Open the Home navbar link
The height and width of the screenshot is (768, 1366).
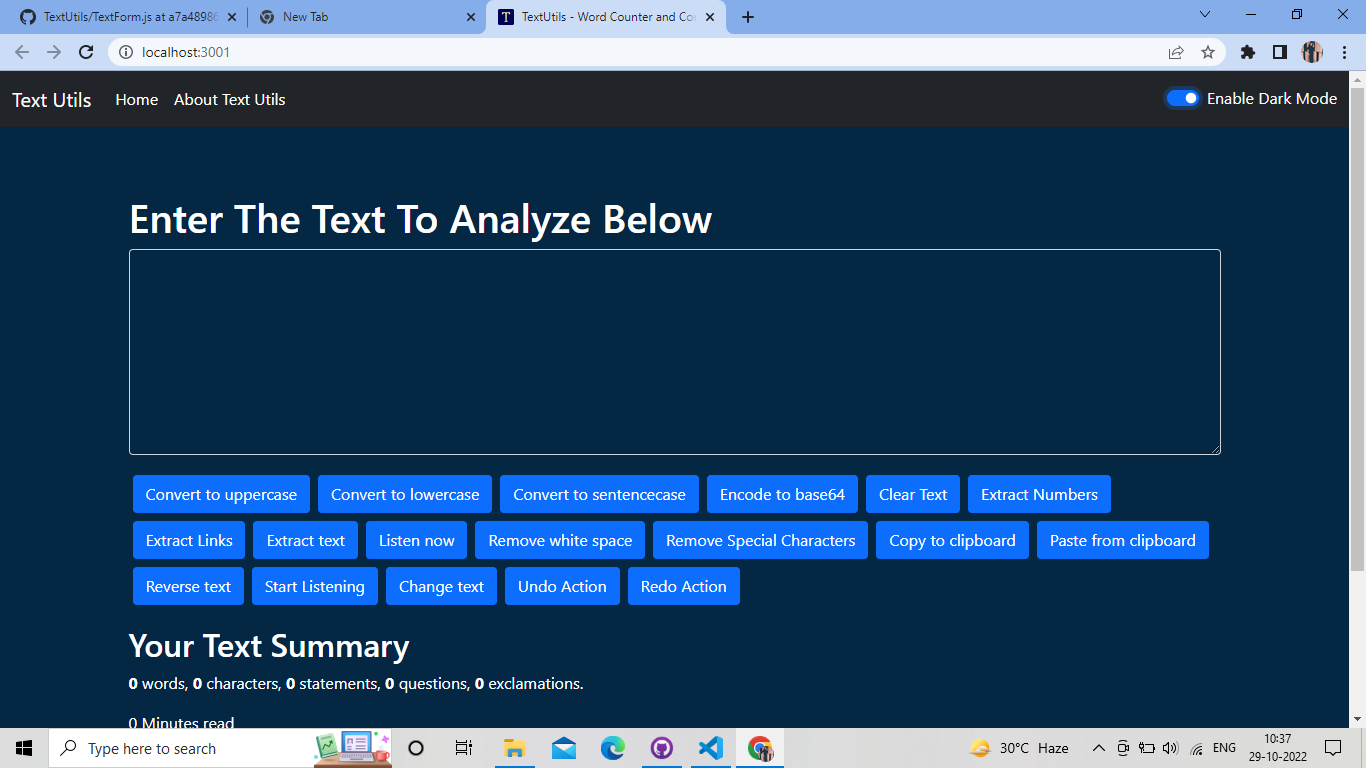(x=137, y=99)
